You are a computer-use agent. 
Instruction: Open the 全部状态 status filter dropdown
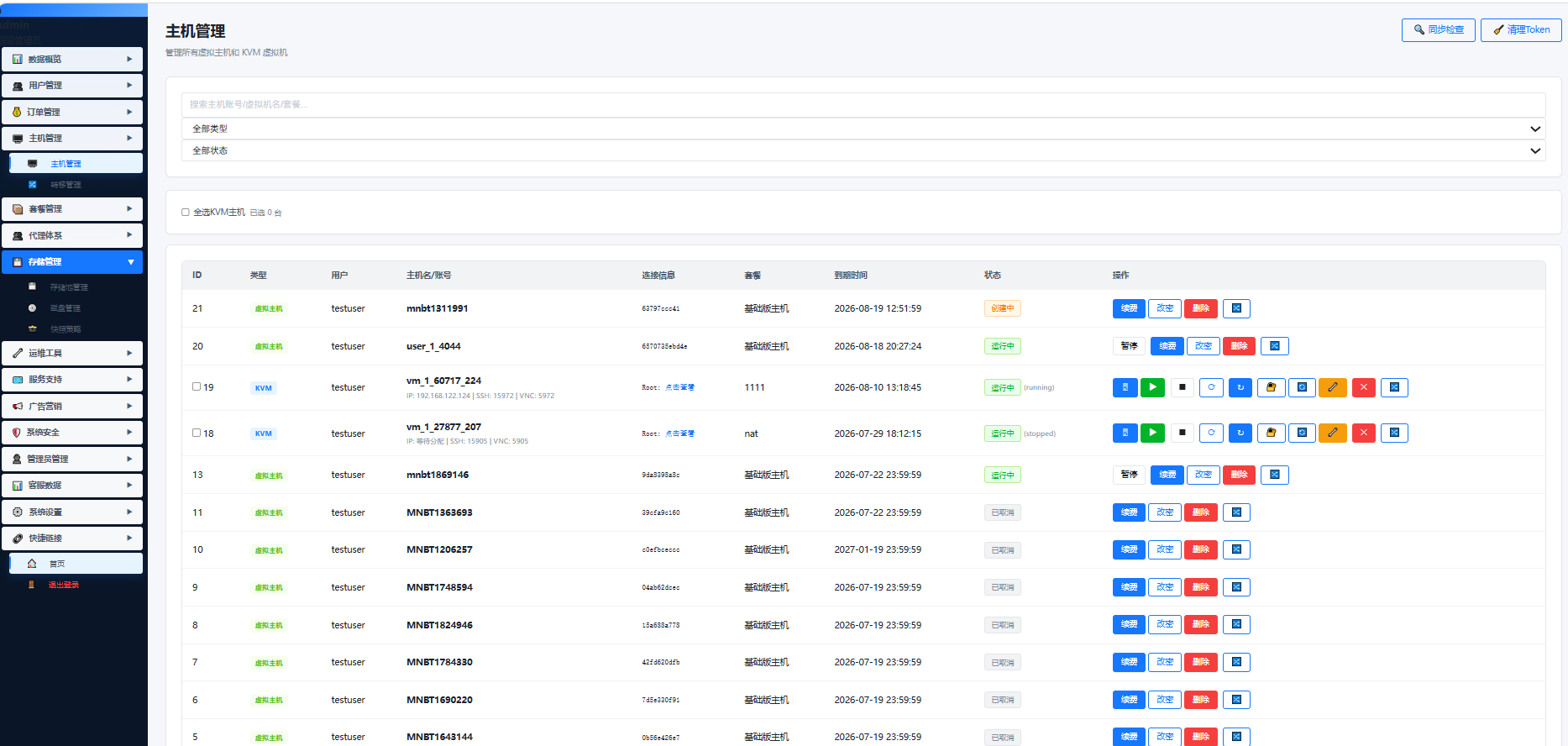863,150
